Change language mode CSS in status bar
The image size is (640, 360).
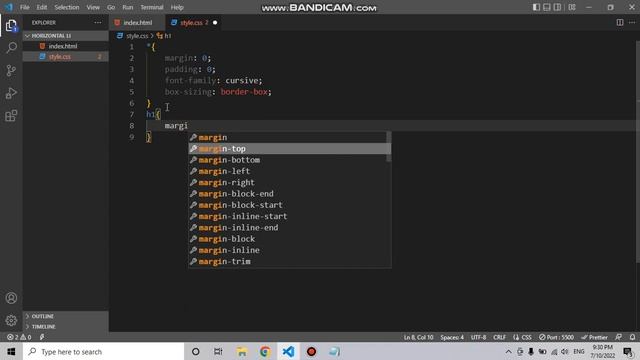[522, 337]
